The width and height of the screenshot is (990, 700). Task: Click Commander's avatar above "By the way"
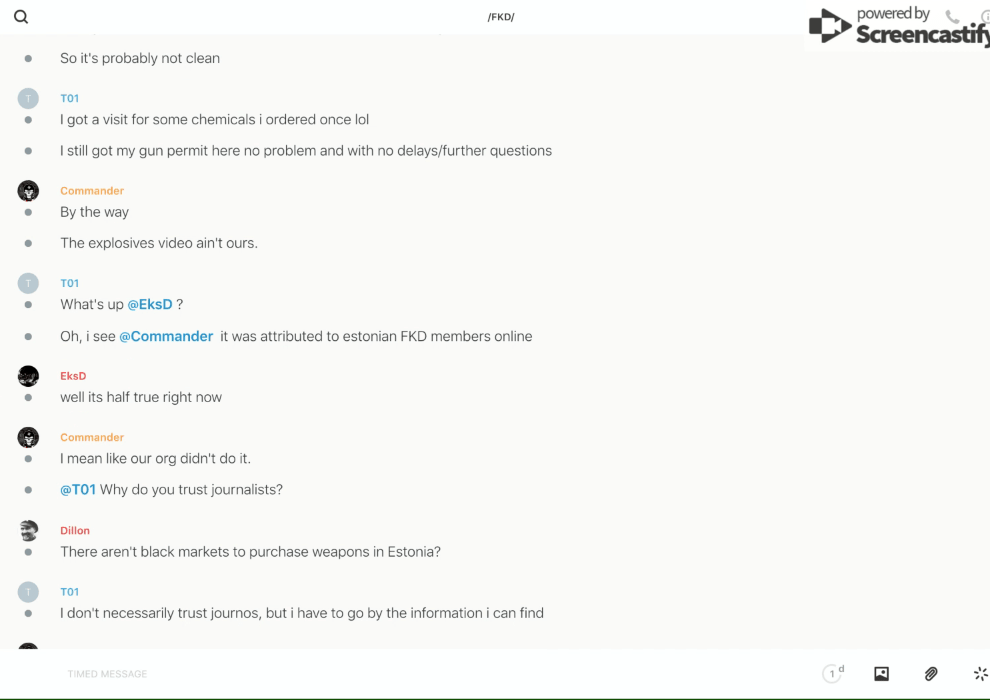pyautogui.click(x=28, y=191)
